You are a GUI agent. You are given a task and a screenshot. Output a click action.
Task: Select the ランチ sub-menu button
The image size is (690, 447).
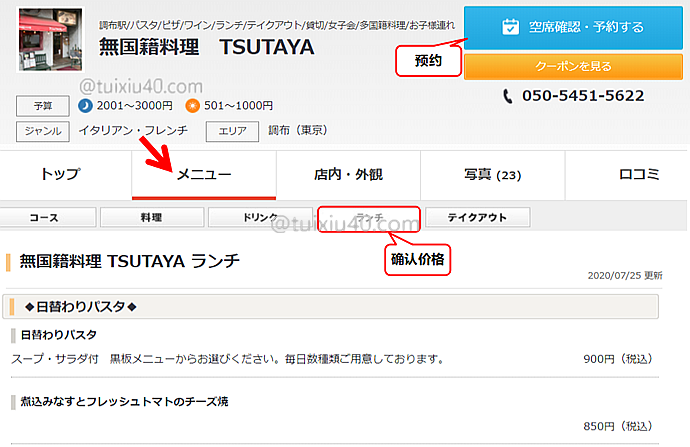pyautogui.click(x=369, y=219)
